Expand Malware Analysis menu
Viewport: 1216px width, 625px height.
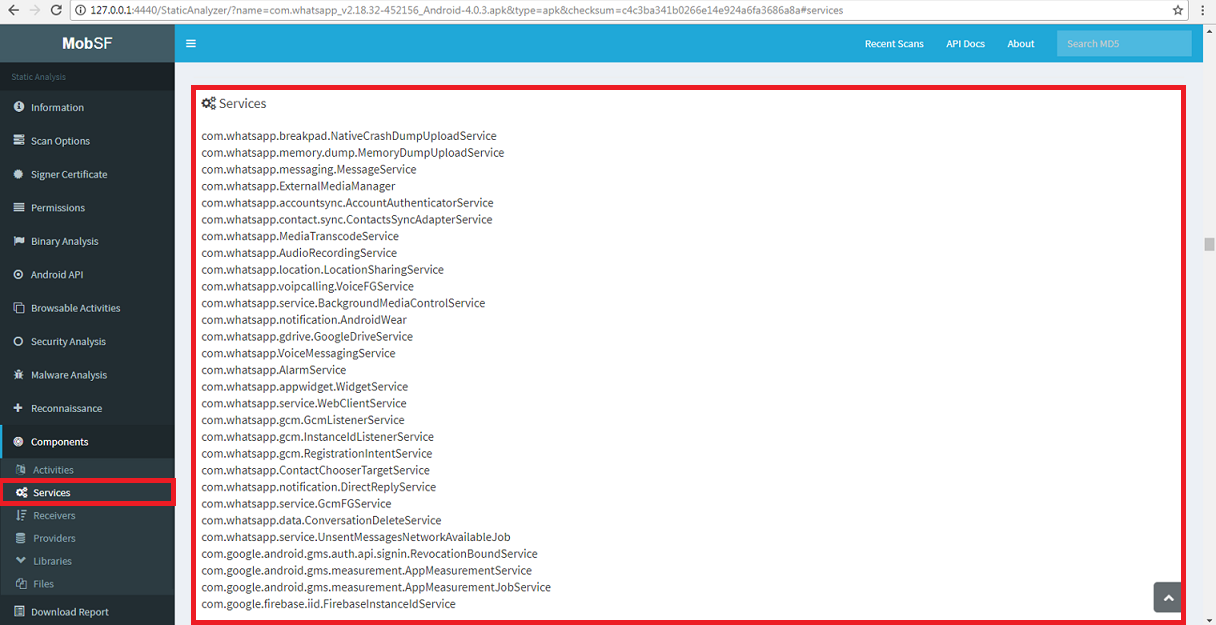[87, 375]
